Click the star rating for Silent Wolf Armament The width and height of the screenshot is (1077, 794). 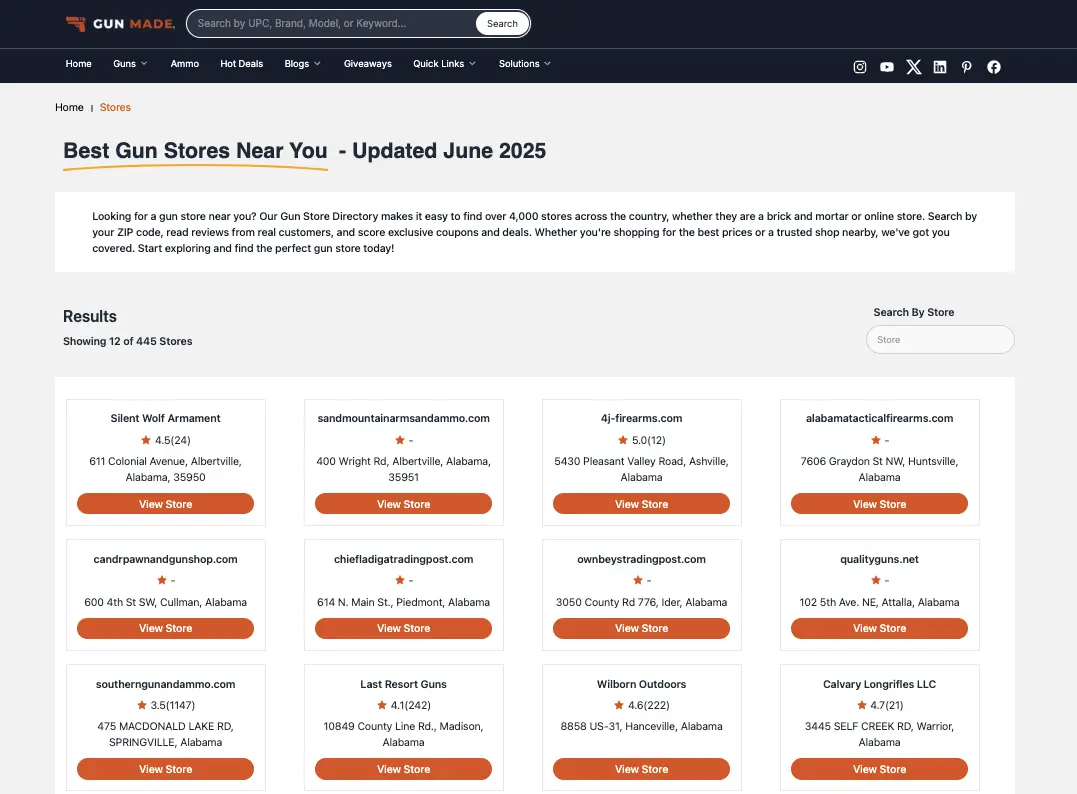(x=166, y=440)
